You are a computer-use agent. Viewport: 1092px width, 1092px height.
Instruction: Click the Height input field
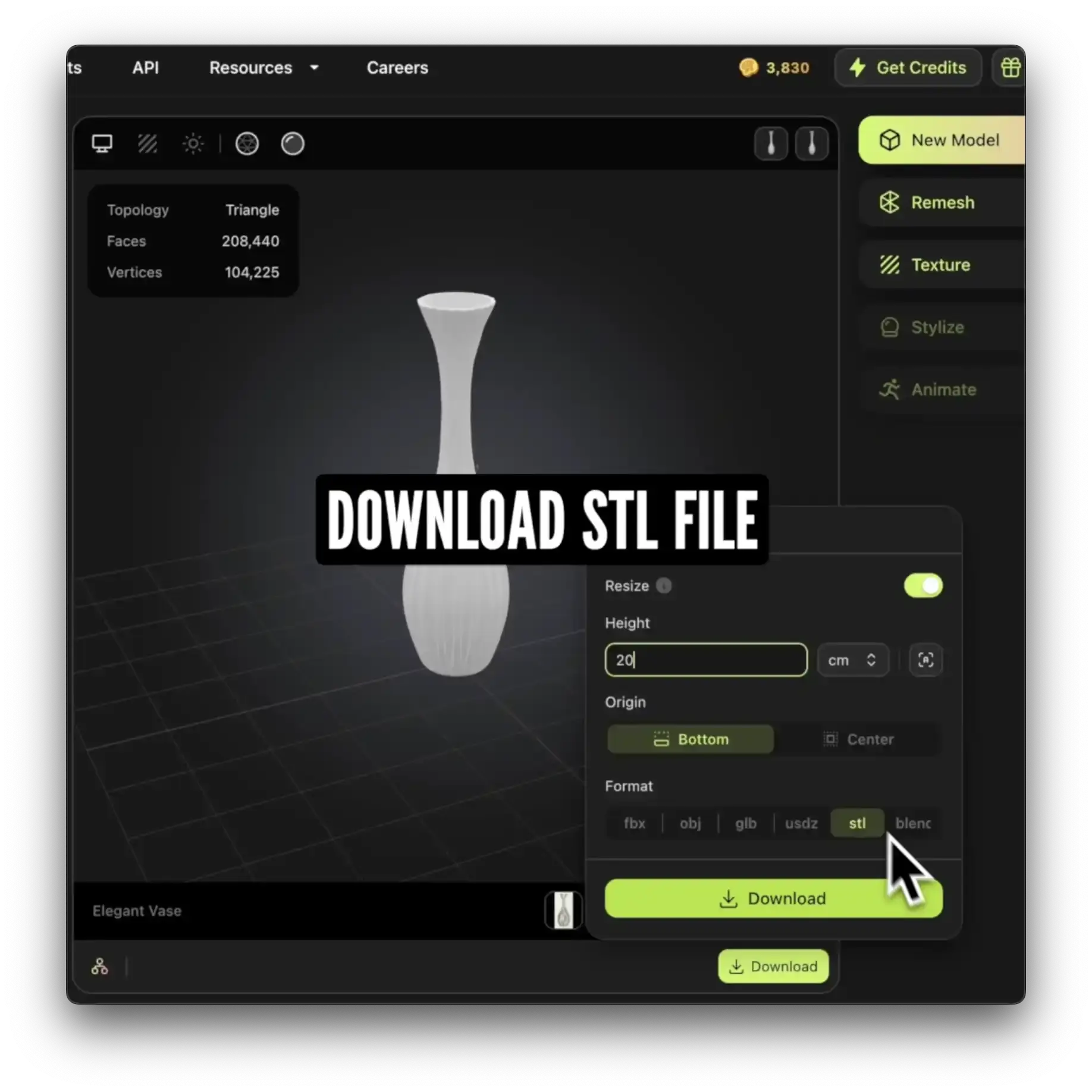706,660
